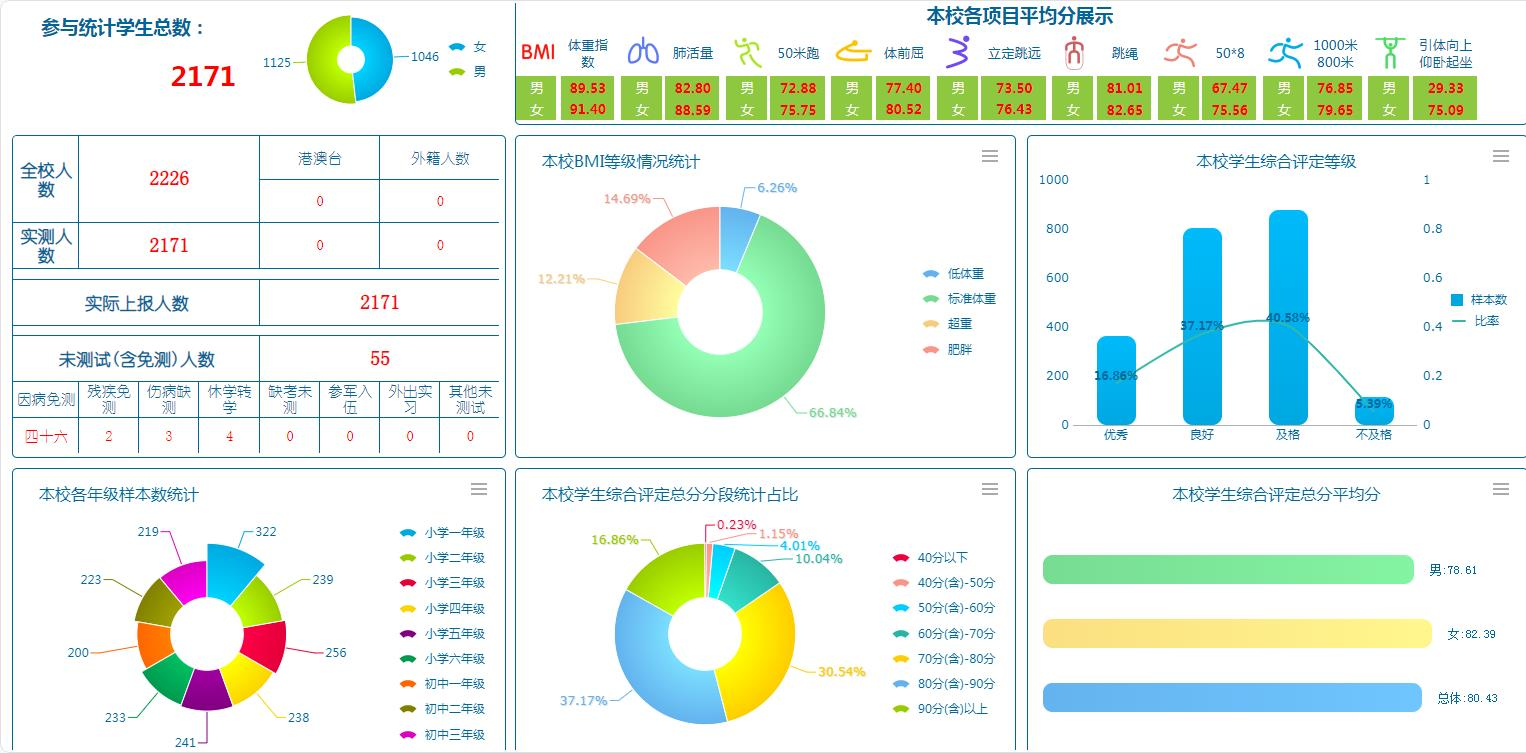Click the 50*8 shuttle run icon
The width and height of the screenshot is (1526, 753).
click(1180, 52)
